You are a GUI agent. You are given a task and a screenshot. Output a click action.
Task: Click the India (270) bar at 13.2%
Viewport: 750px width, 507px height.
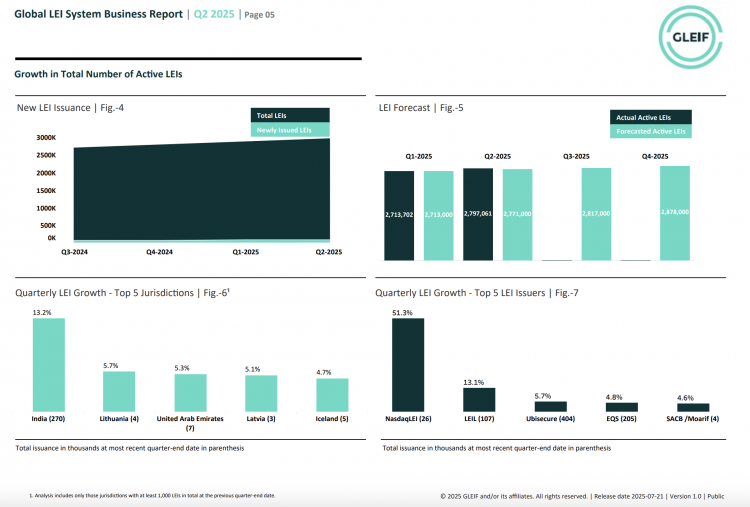click(x=48, y=364)
